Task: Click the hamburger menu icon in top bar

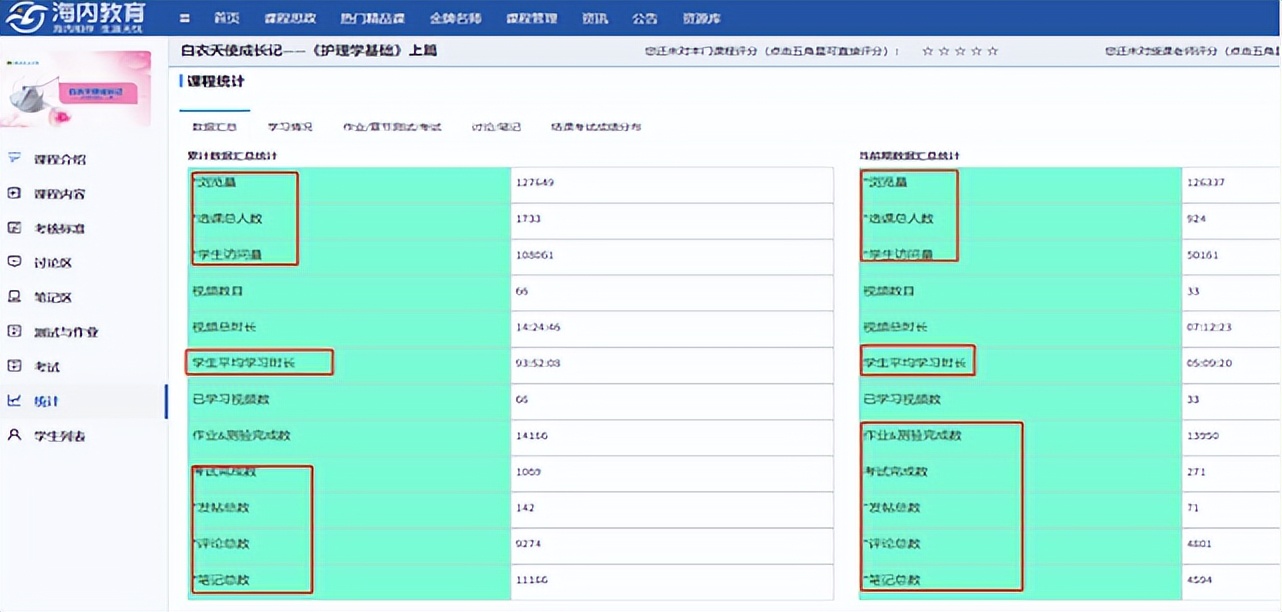Action: point(185,19)
